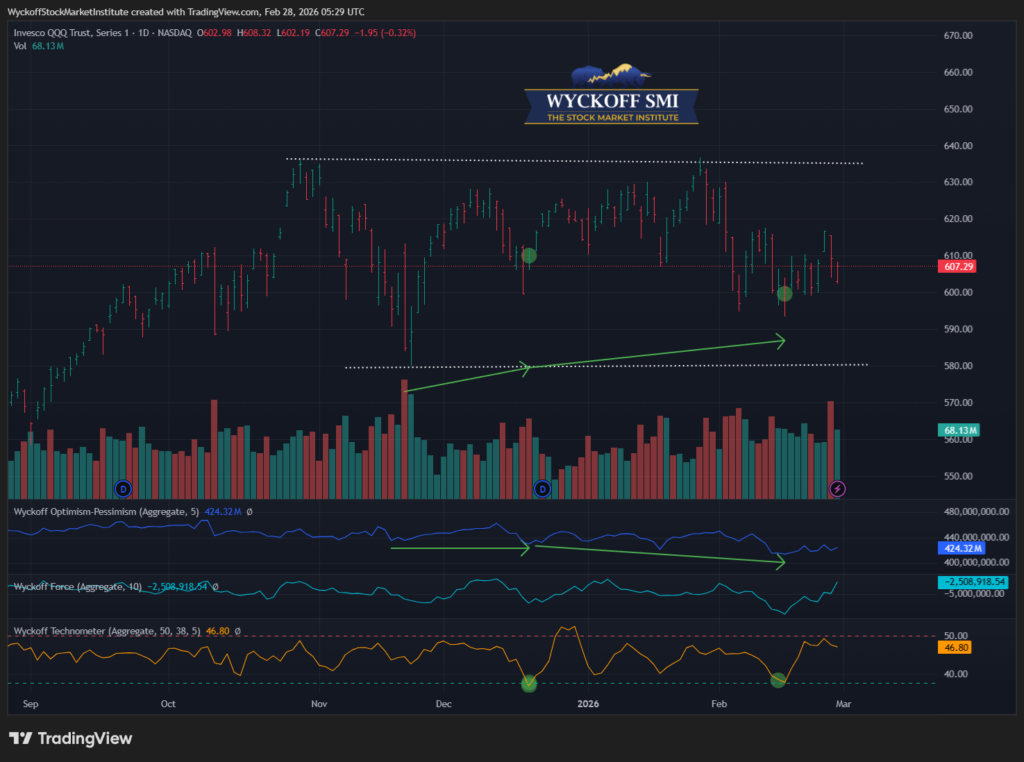Screen dimensions: 1024x762
Task: Click the orange 46.80 Technometer value tag
Action: [957, 647]
